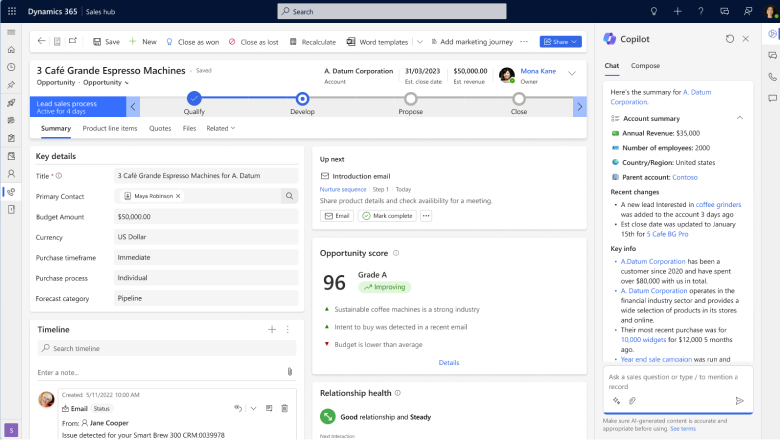Delete the email with trash icon
The height and width of the screenshot is (440, 780).
click(x=285, y=408)
